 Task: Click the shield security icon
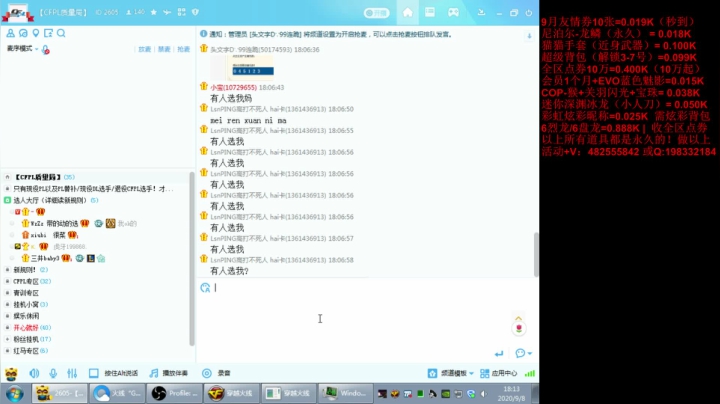(x=196, y=12)
